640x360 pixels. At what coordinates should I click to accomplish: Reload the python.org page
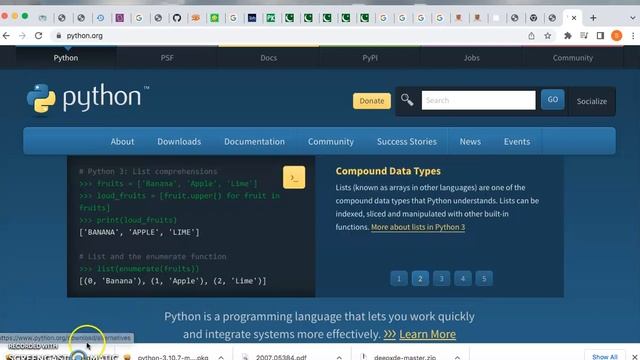click(x=38, y=36)
